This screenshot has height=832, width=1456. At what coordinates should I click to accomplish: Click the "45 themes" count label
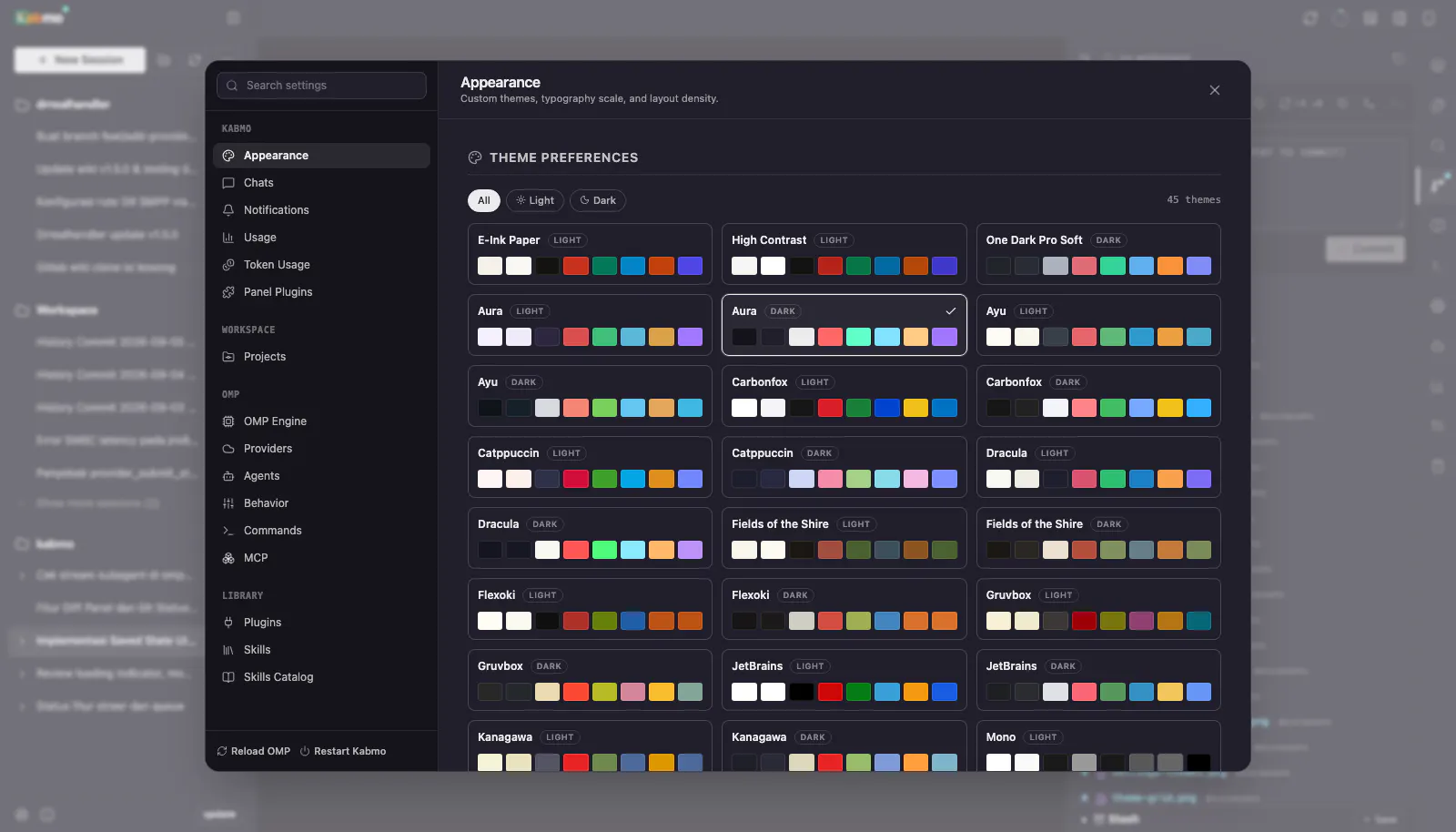click(x=1194, y=200)
